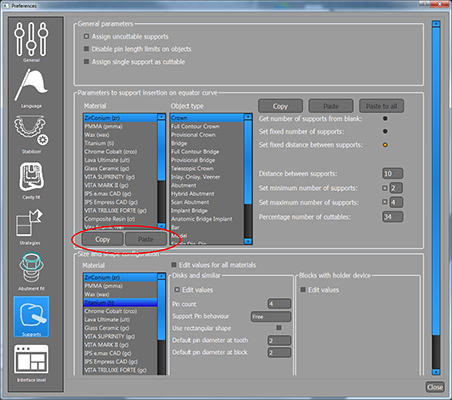Click up arrow of Object type list scrollbar
The width and height of the screenshot is (452, 400).
pos(248,117)
